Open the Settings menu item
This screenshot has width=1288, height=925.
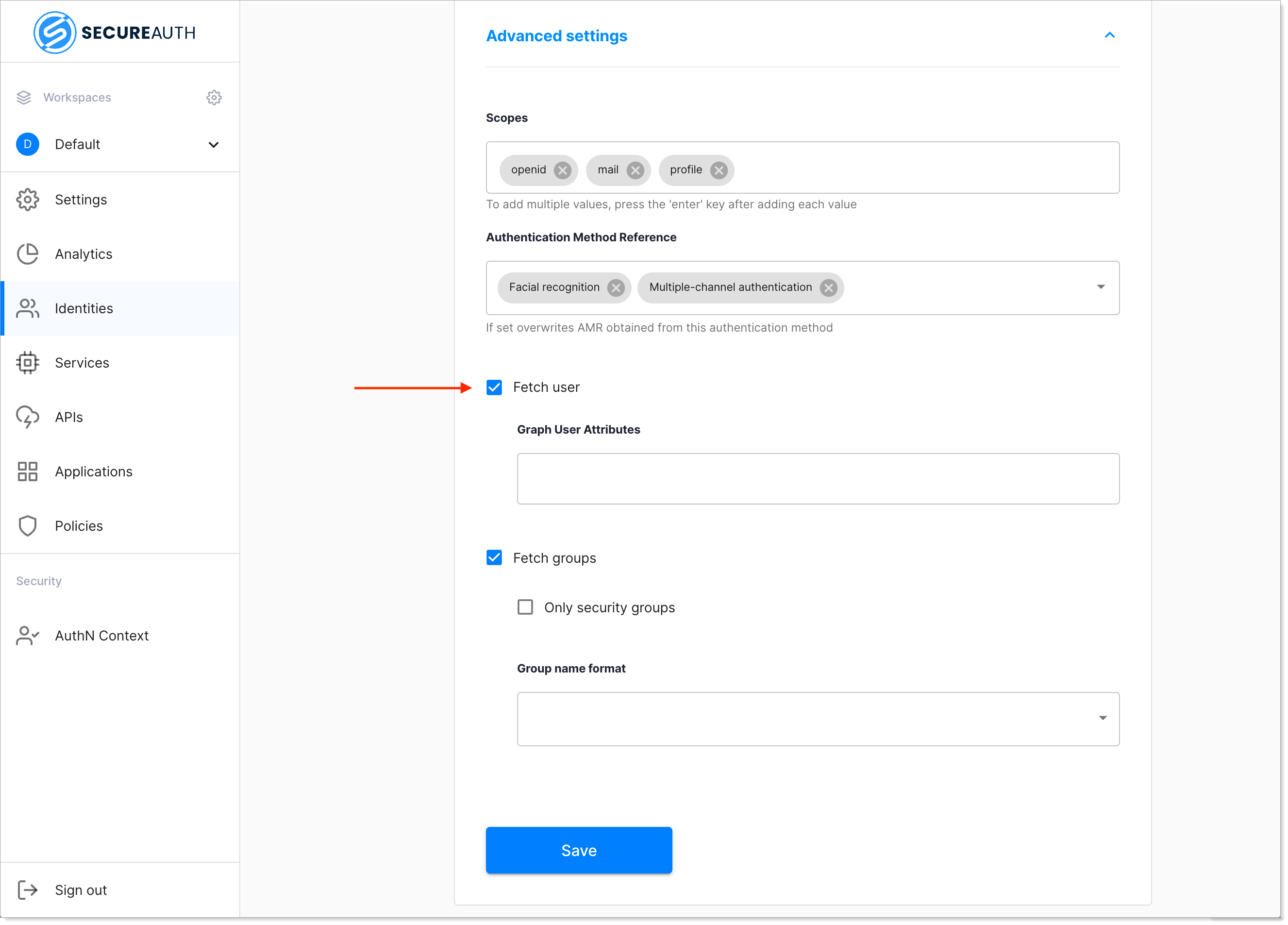(120, 200)
